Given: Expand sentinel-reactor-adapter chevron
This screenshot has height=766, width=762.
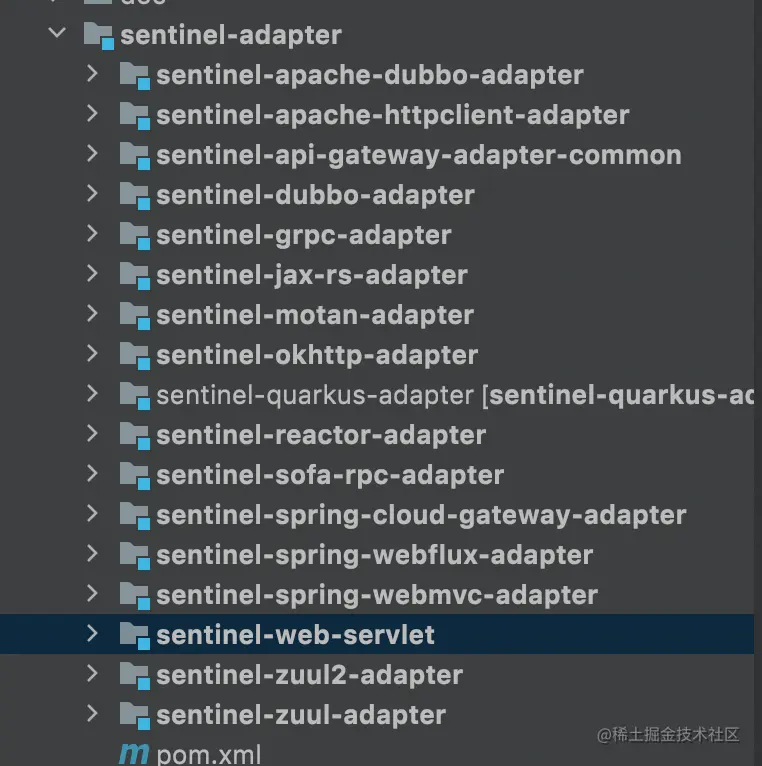Looking at the screenshot, I should pos(92,434).
